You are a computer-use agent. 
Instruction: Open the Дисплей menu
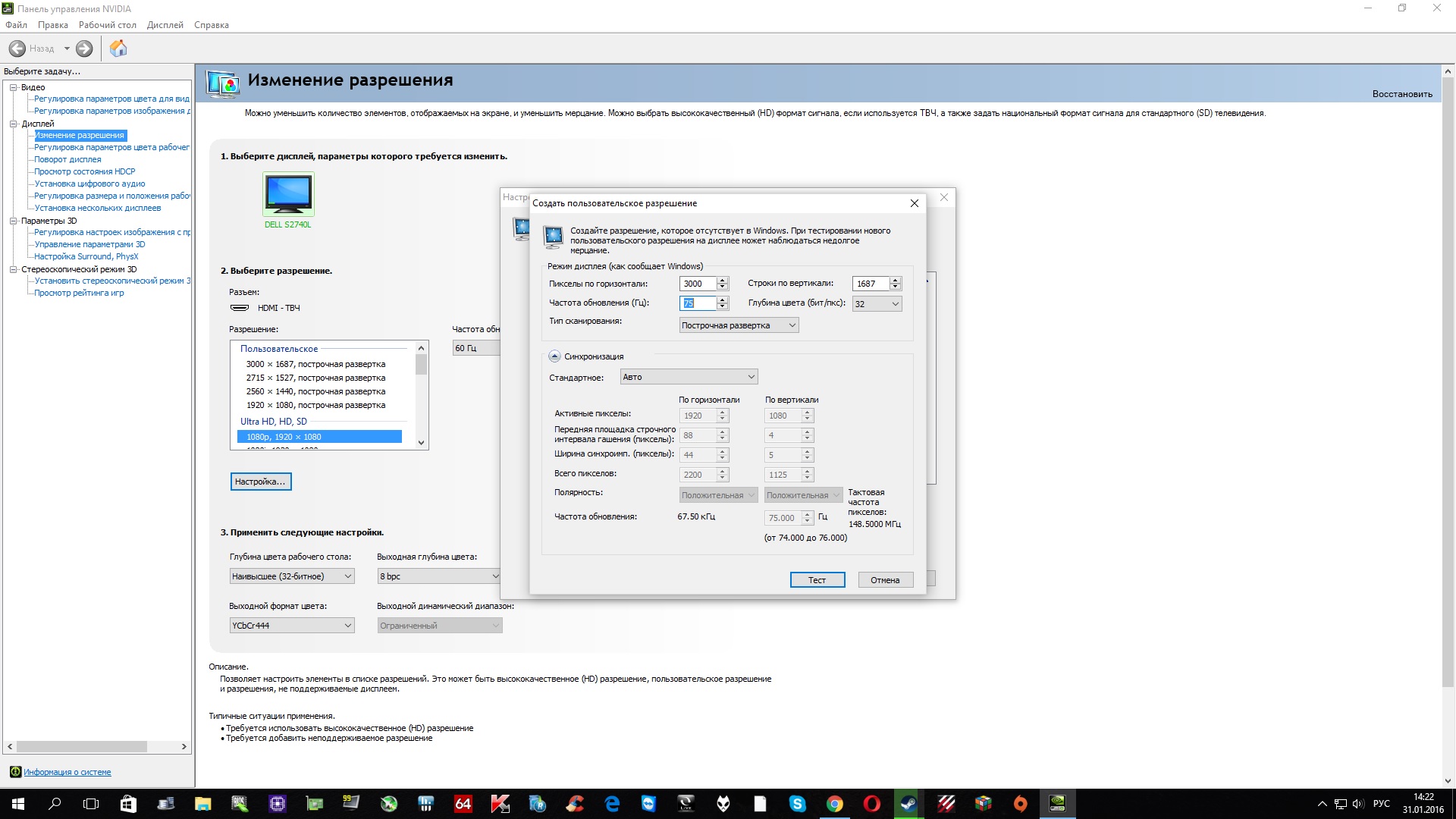coord(165,25)
